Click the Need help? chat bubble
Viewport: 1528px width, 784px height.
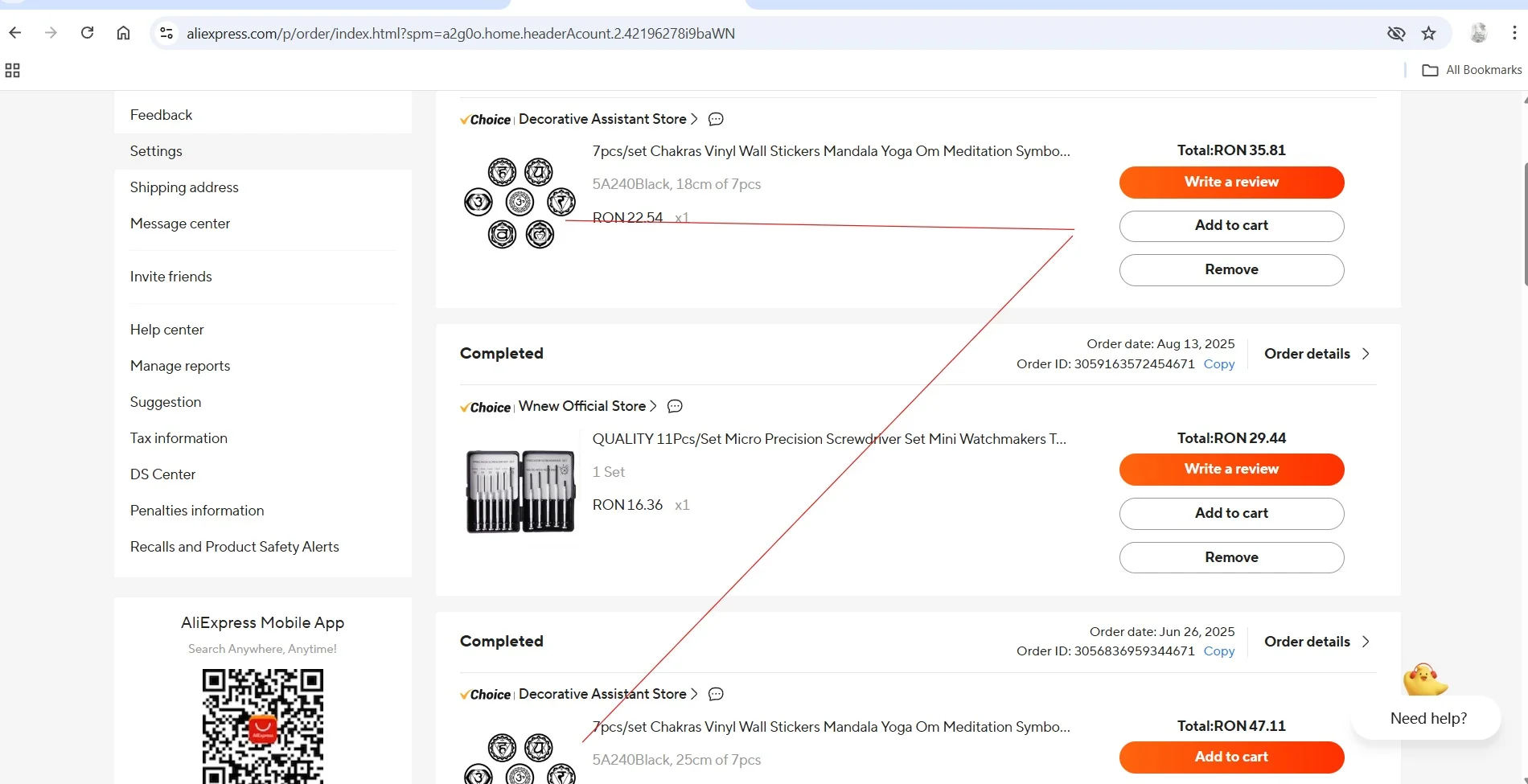click(x=1427, y=718)
